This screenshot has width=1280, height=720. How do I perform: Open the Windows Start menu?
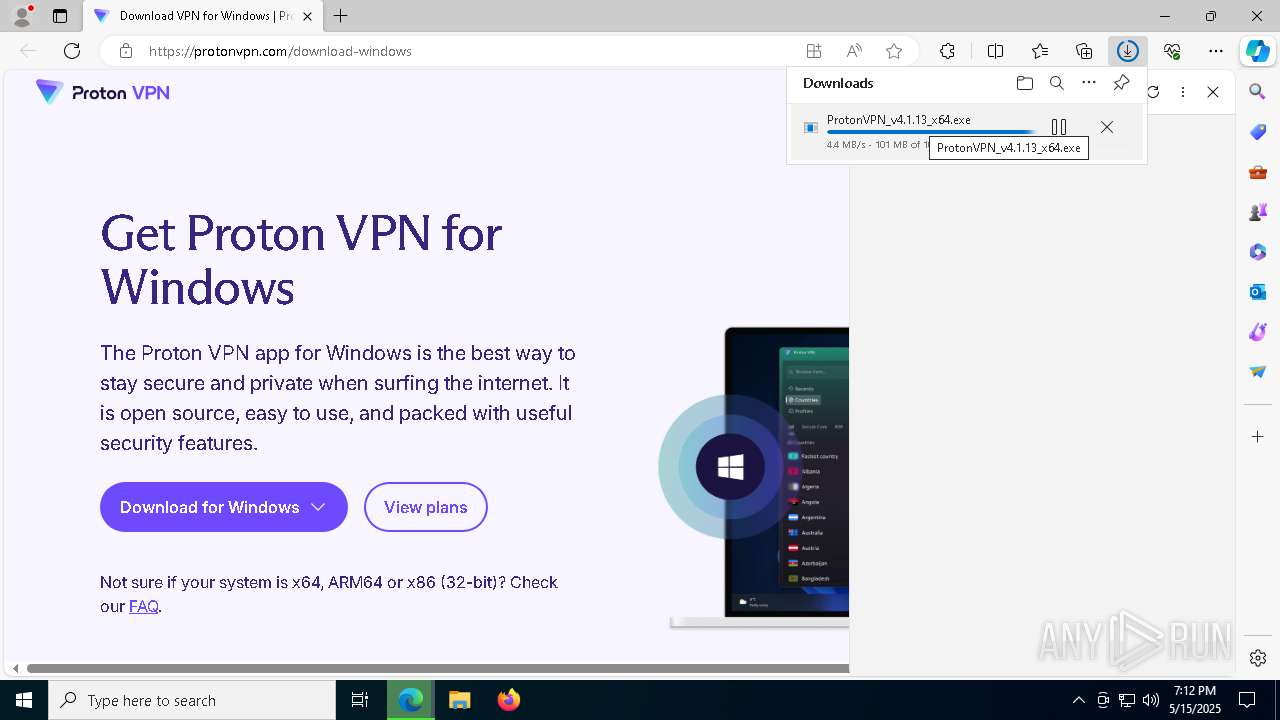24,700
